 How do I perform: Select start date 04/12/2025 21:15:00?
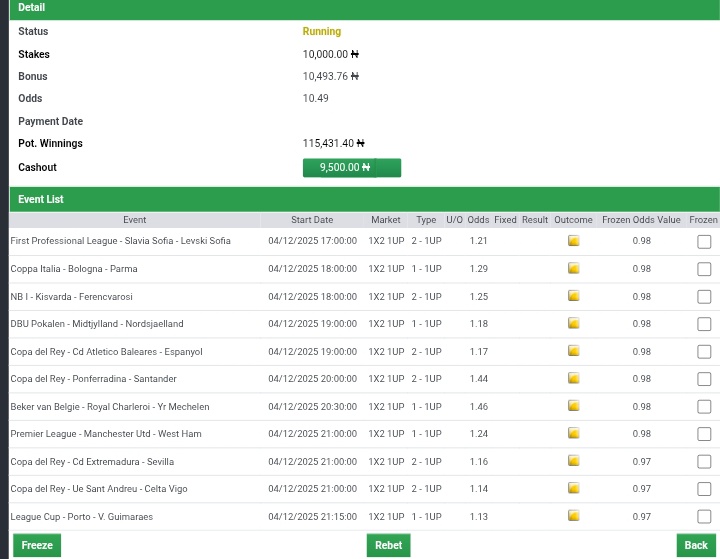(x=313, y=517)
